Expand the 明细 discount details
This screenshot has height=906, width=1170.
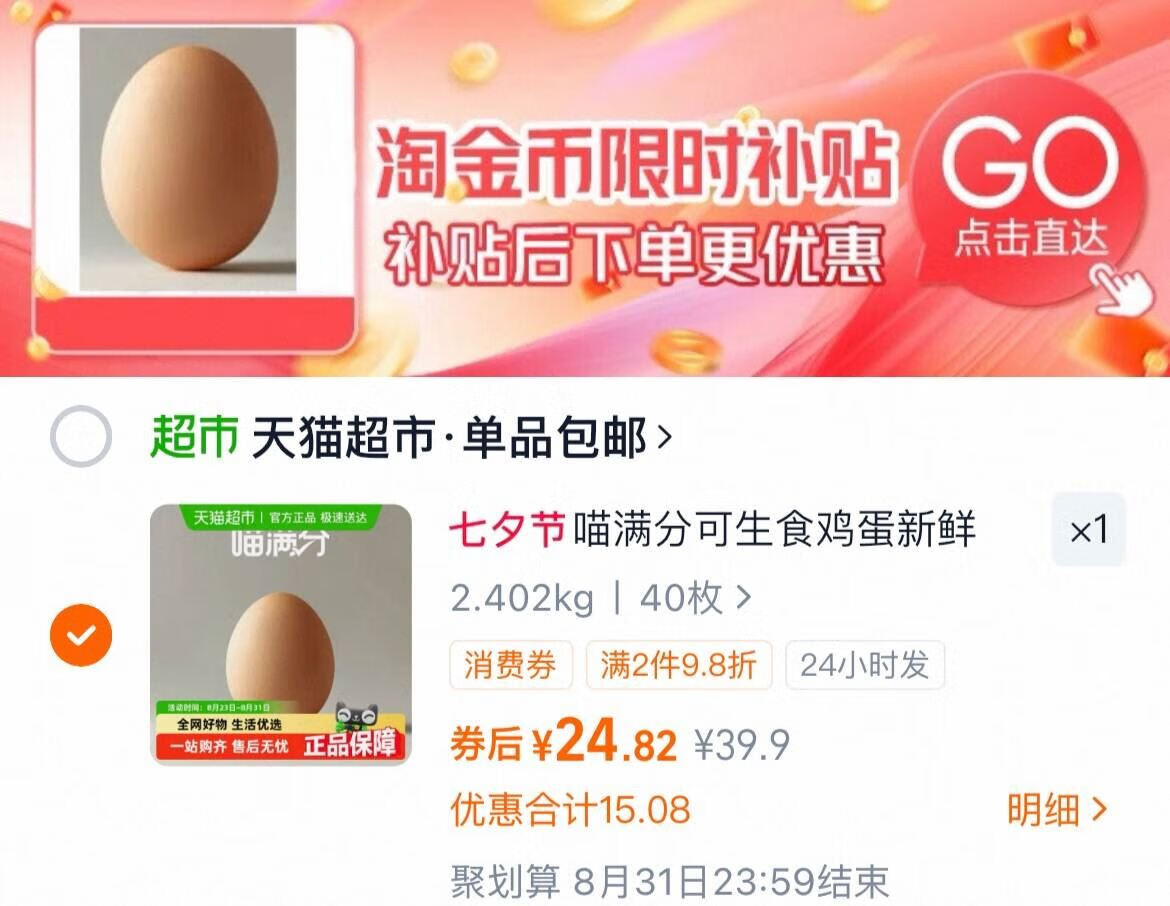1057,810
